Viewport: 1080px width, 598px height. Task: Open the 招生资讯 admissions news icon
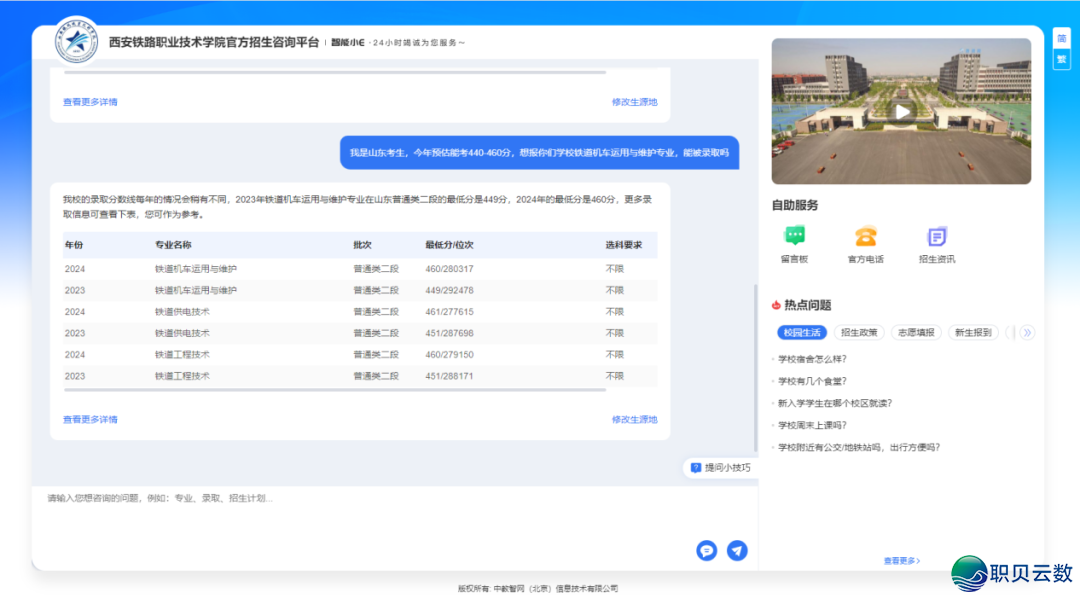936,237
